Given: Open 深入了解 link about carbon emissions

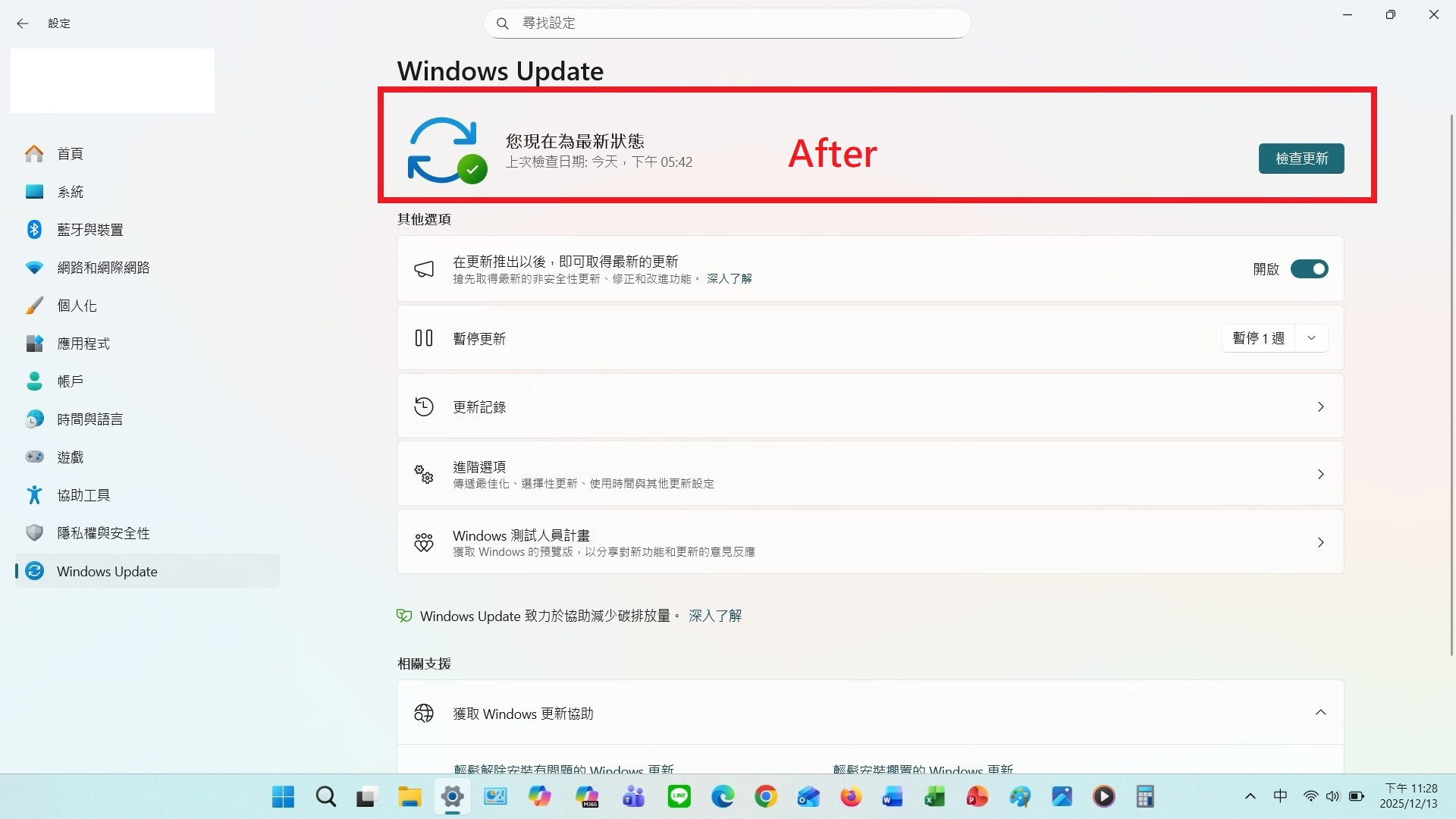Looking at the screenshot, I should [715, 616].
